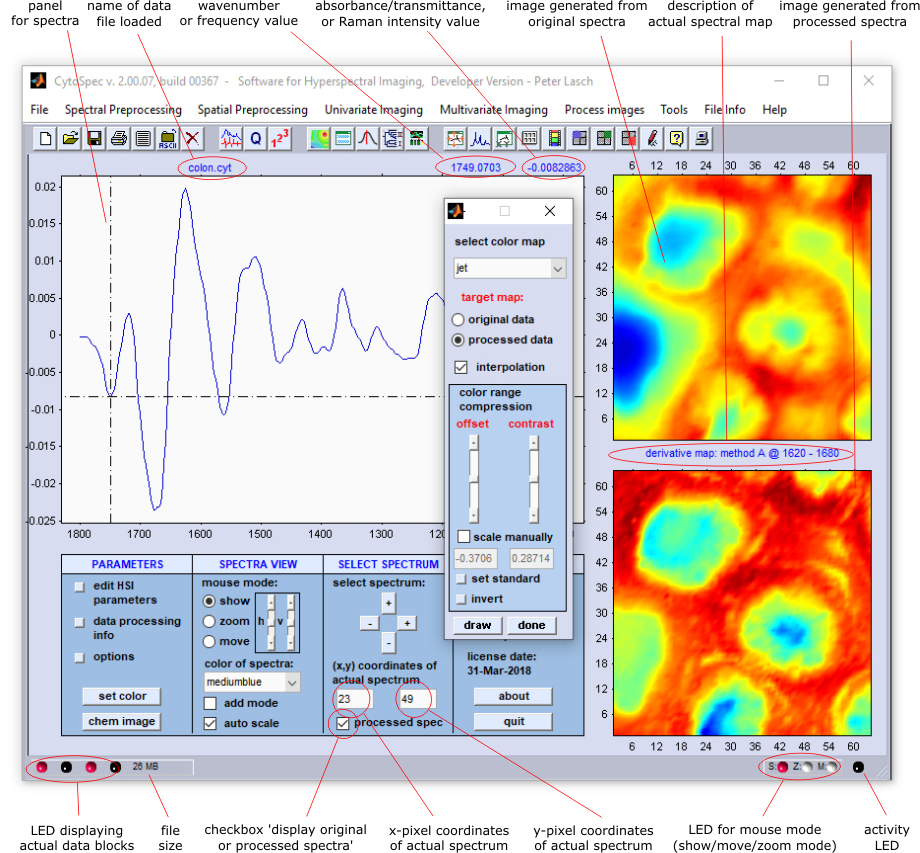
Task: Select the Q quality test toolbar icon
Action: [x=256, y=138]
